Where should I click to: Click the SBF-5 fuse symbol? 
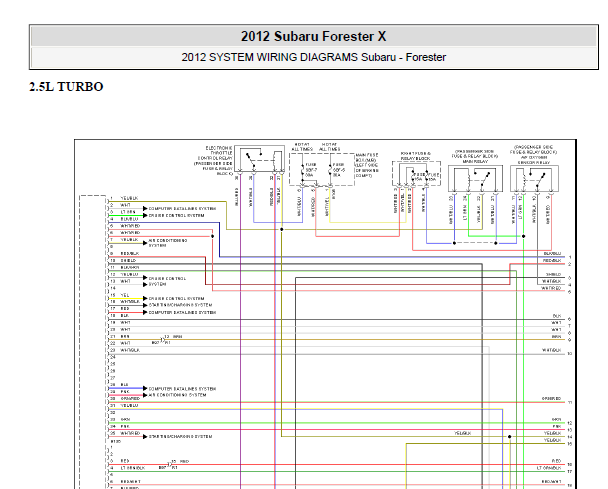330,169
